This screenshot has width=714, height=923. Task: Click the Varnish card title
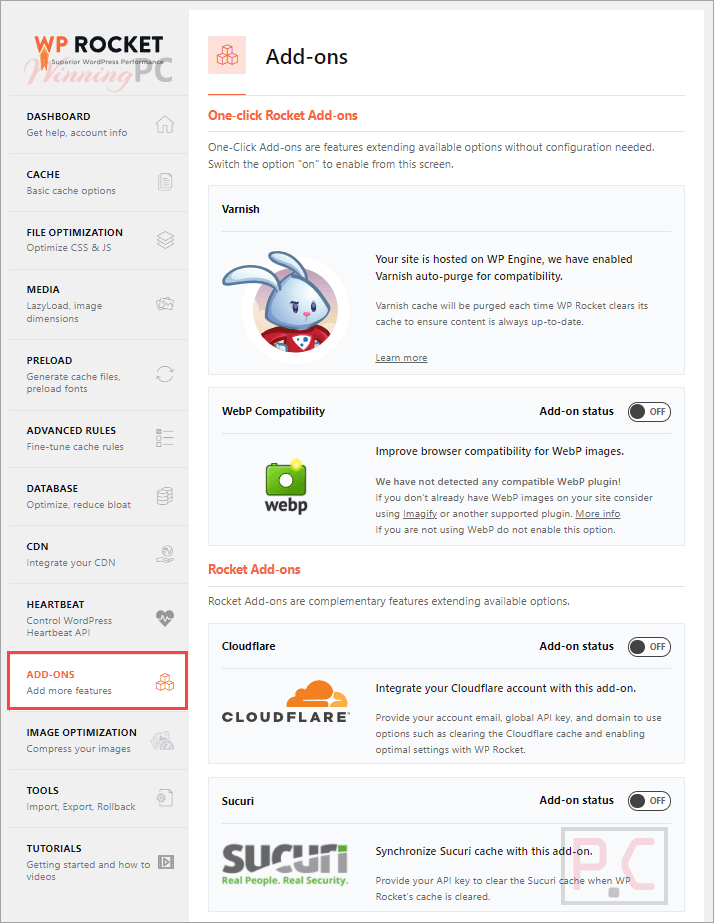[x=241, y=209]
